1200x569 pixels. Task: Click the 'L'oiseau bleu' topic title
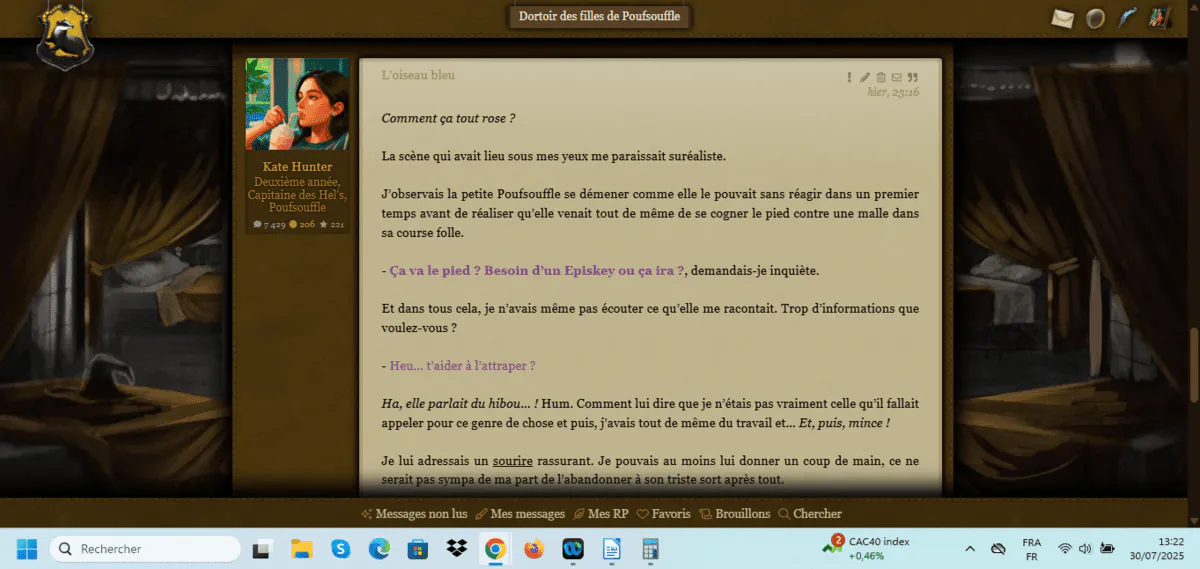[x=418, y=75]
